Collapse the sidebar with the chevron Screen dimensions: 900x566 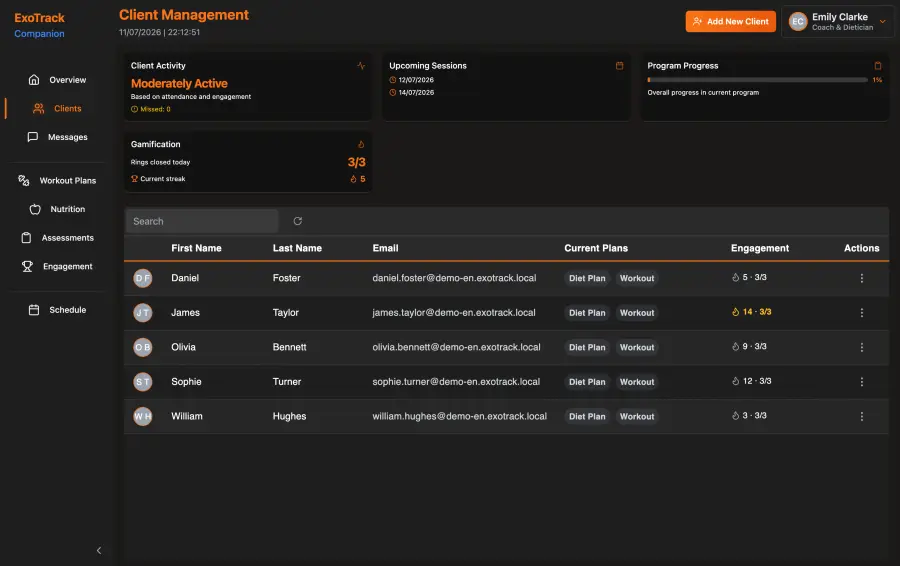click(x=99, y=551)
